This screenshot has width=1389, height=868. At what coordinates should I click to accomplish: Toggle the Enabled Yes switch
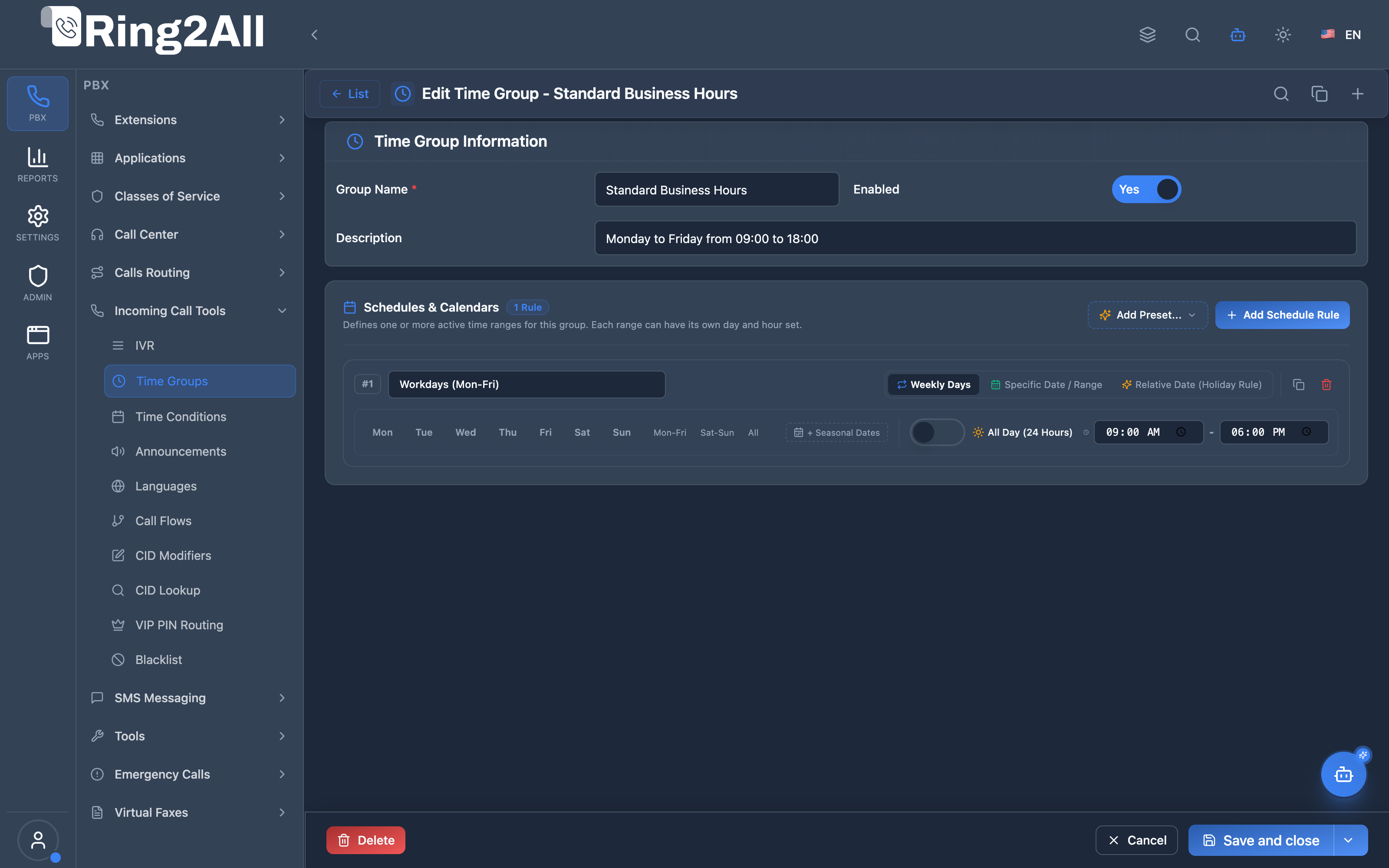(1146, 190)
